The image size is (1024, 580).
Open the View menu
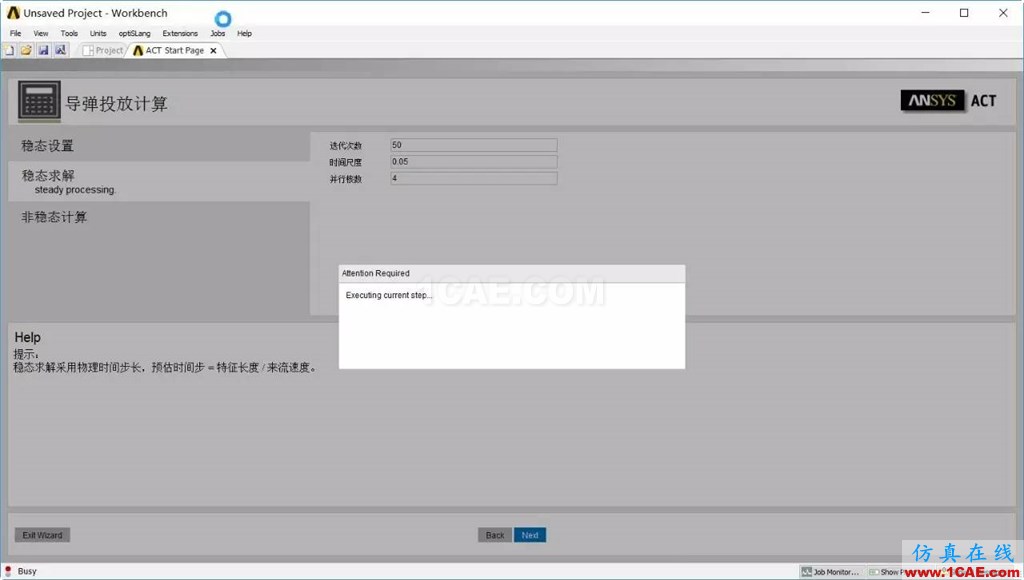pyautogui.click(x=40, y=33)
